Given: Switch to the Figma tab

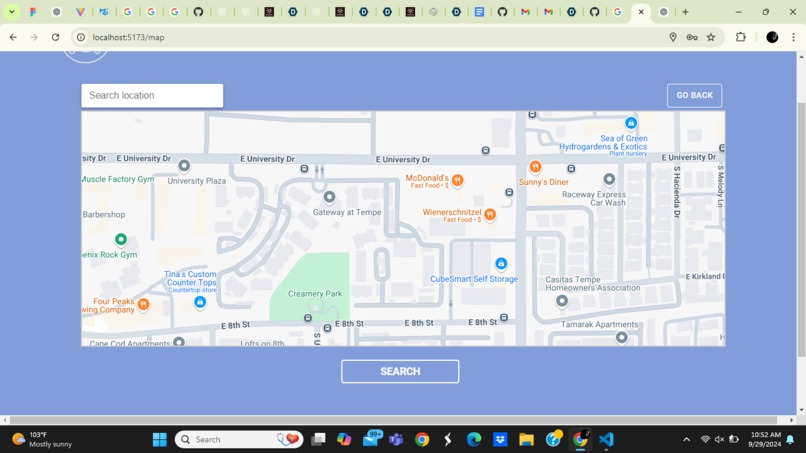Looking at the screenshot, I should pyautogui.click(x=33, y=12).
